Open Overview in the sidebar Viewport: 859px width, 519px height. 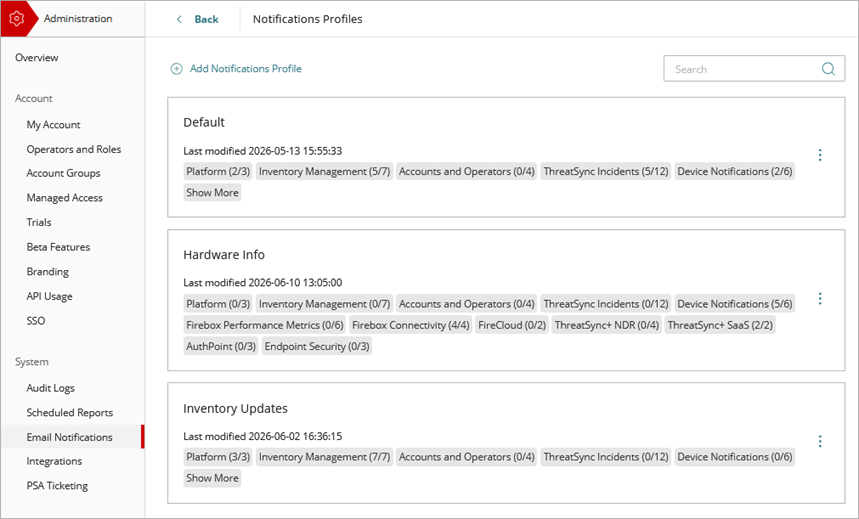click(x=37, y=58)
